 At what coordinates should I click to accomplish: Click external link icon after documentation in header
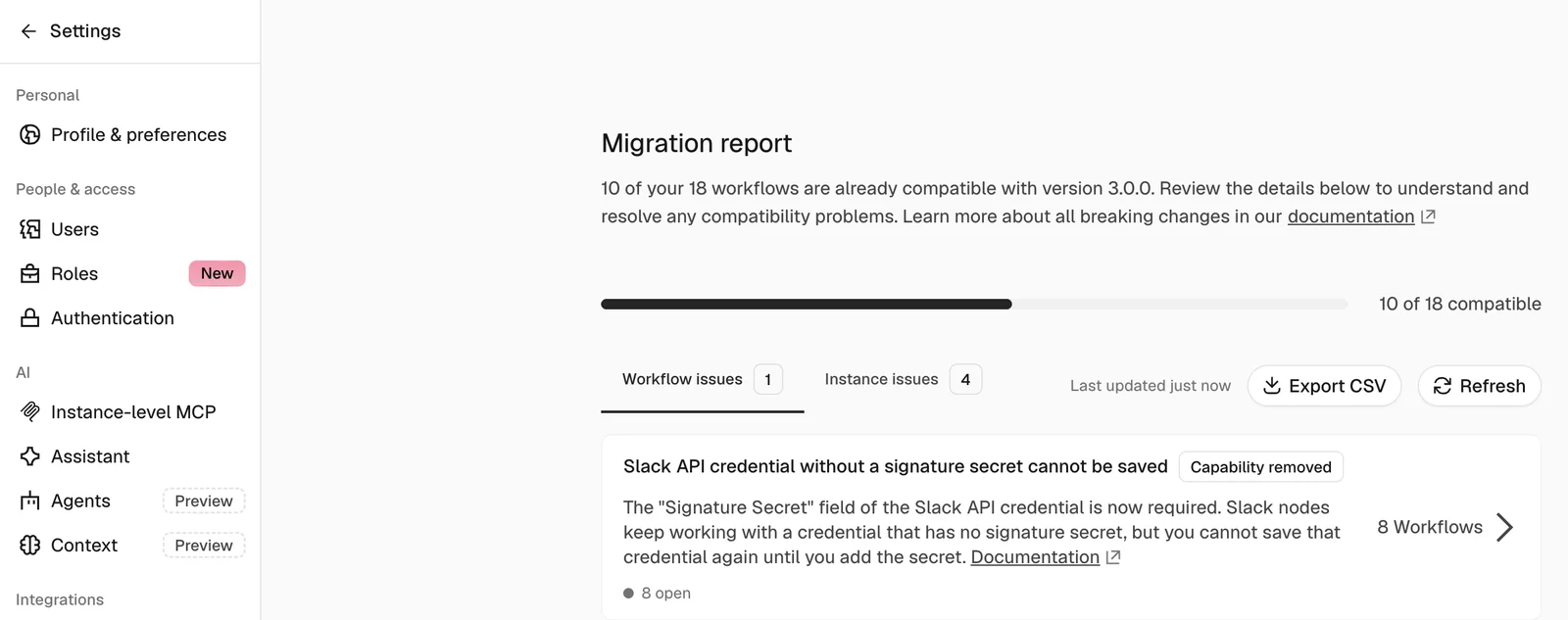(1428, 216)
